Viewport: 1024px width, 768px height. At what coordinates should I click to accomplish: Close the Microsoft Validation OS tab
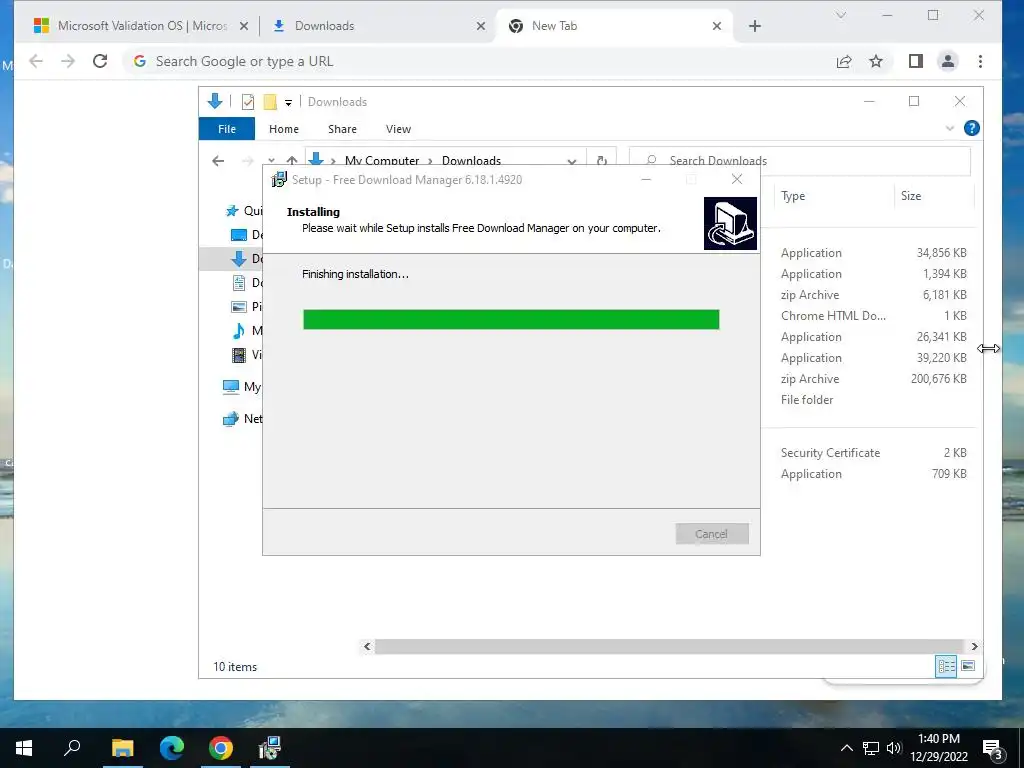(244, 26)
